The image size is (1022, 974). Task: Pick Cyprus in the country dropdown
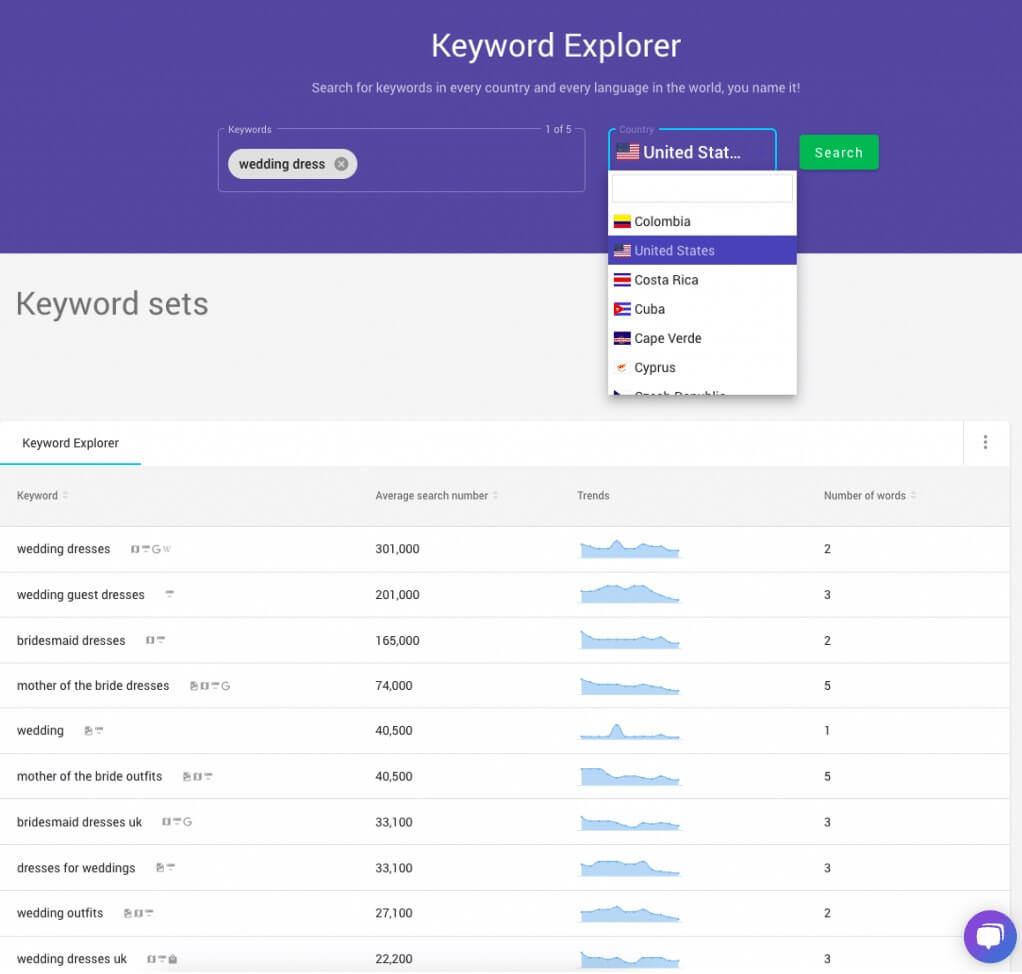pos(702,368)
